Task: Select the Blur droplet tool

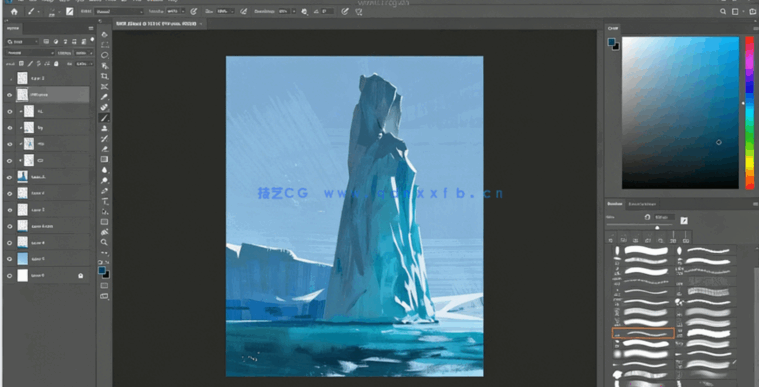Action: [x=105, y=170]
